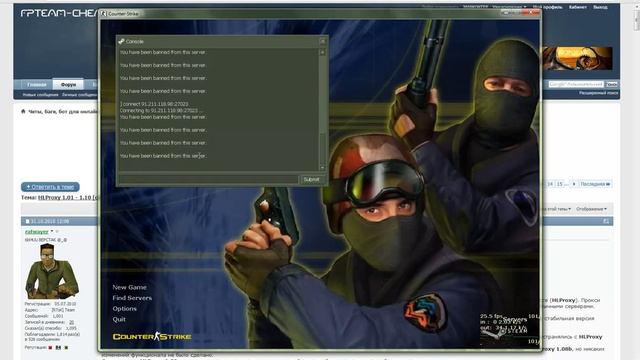Click the 'Мой профиль' link in the forum header
The width and height of the screenshot is (640, 360).
547,7
